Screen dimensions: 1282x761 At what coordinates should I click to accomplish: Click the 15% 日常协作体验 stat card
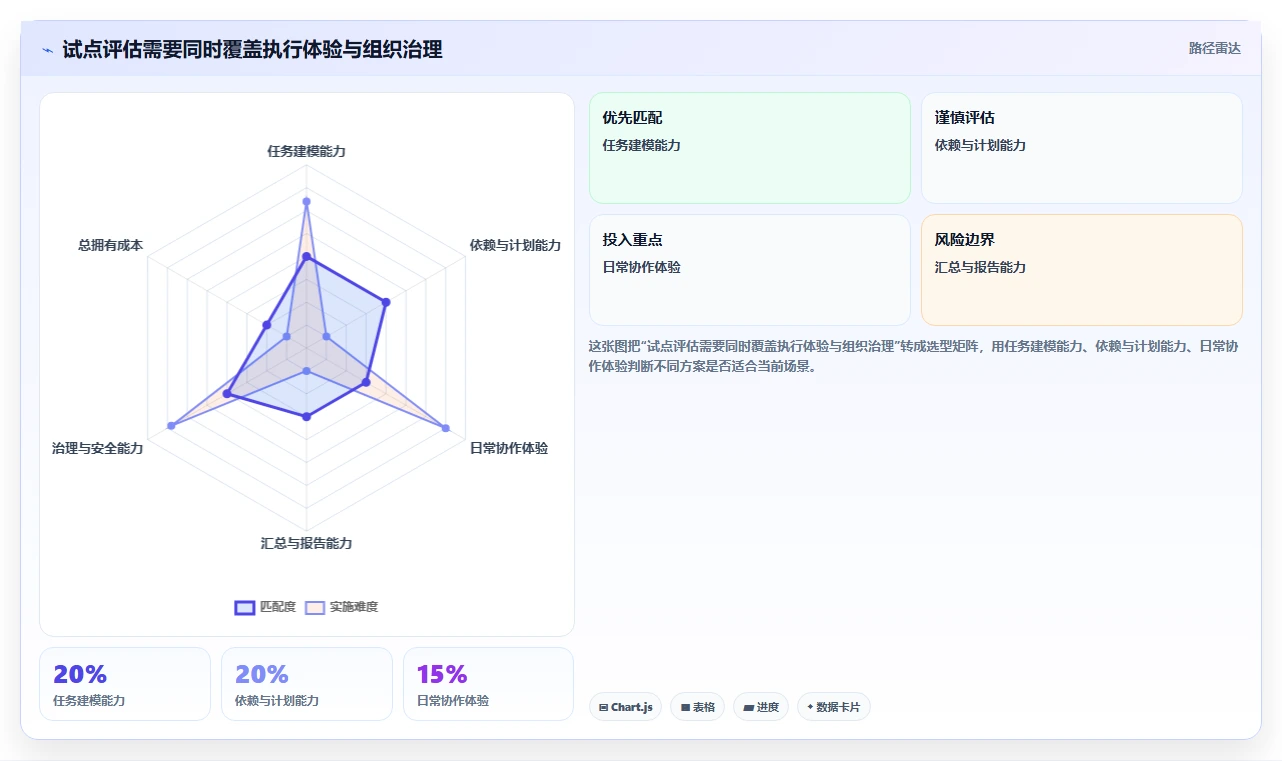489,684
